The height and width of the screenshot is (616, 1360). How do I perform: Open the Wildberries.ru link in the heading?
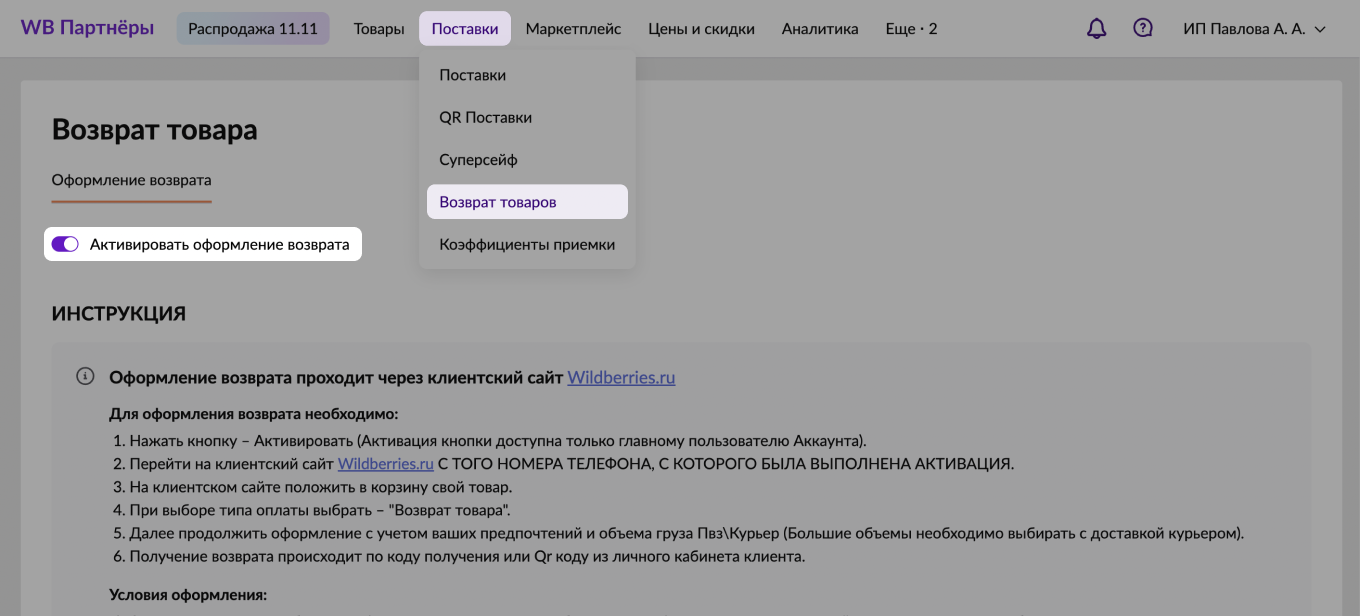click(x=621, y=377)
